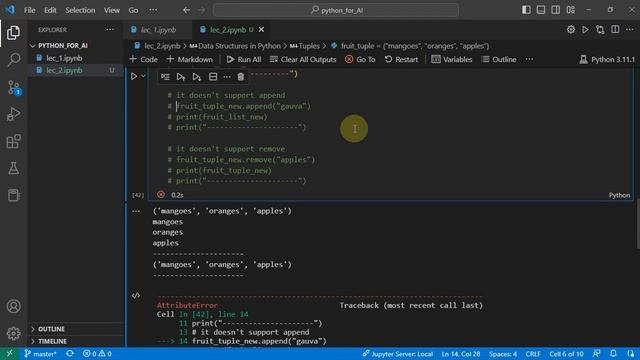Click Run All in notebook toolbar
640x360 pixels.
pyautogui.click(x=244, y=60)
